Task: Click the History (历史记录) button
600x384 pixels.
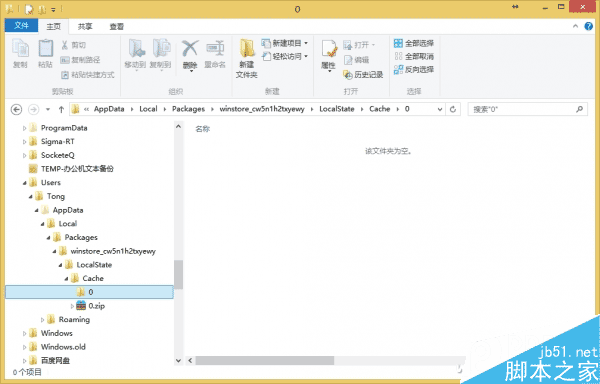Action: [x=363, y=75]
